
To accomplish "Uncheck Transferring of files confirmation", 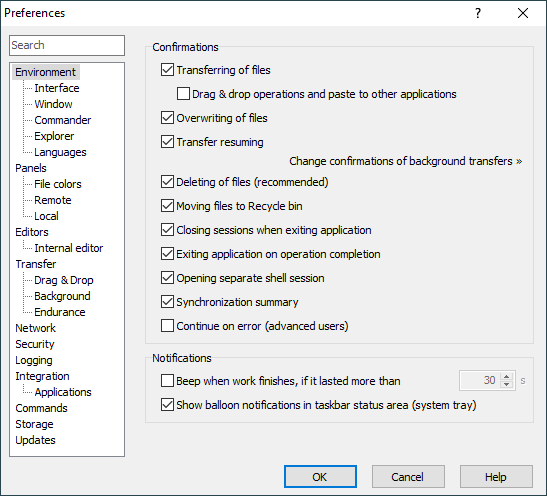I will 167,70.
